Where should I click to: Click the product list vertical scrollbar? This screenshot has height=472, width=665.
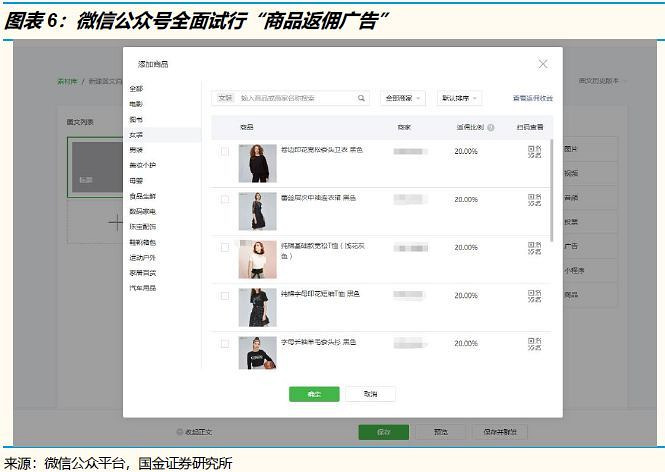[x=551, y=190]
